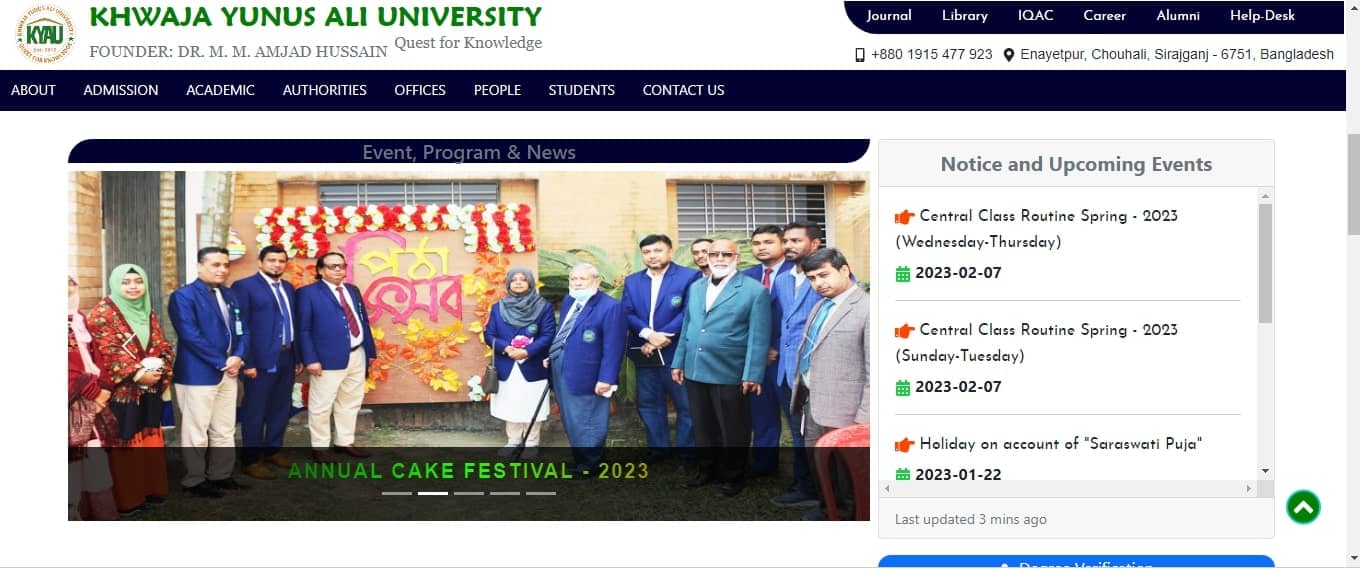Viewport: 1360px width, 569px height.
Task: Click notice list horizontal scroll left arrow
Action: point(887,489)
